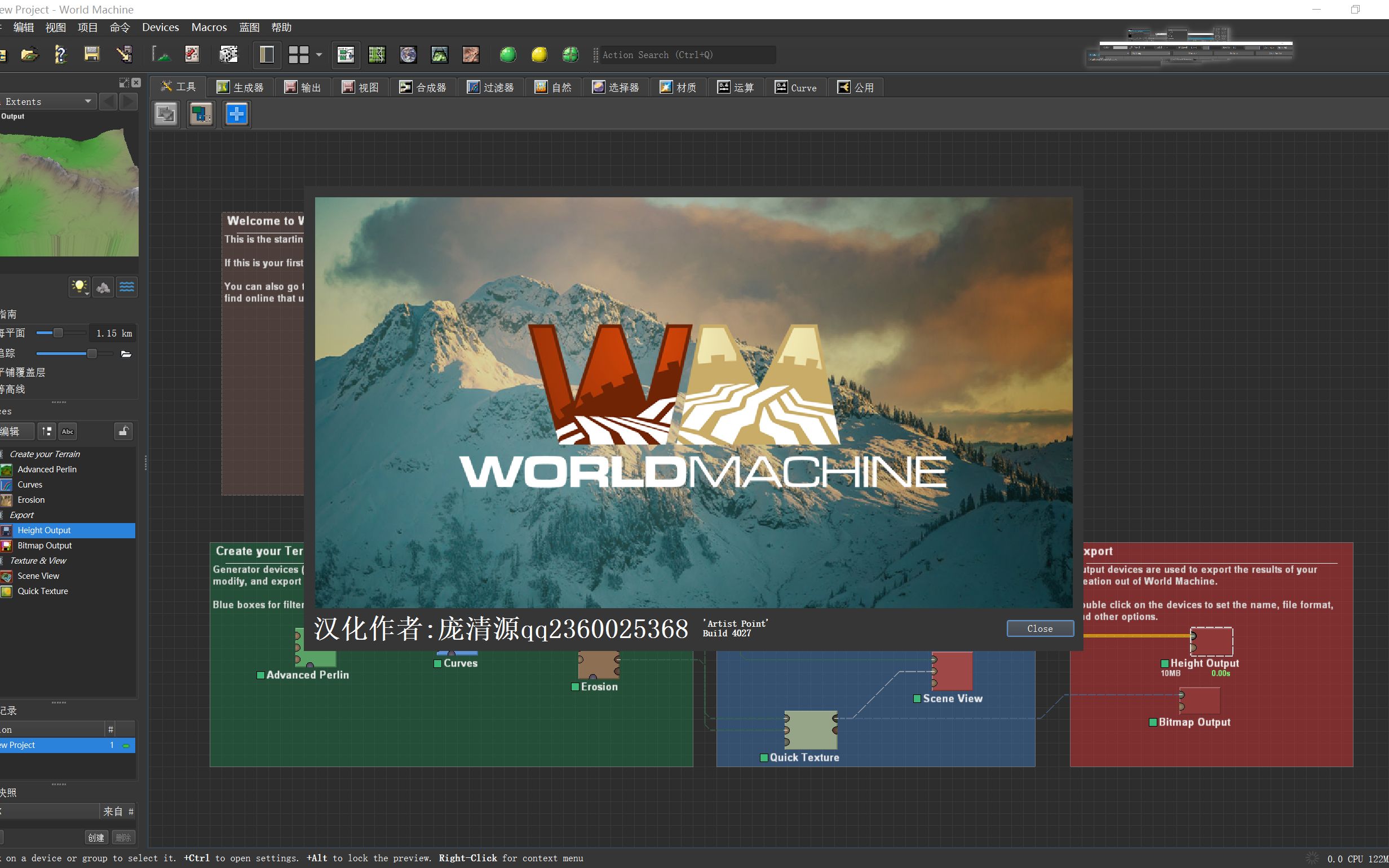1389x868 pixels.
Task: Toggle the water display wave icon
Action: (x=127, y=287)
